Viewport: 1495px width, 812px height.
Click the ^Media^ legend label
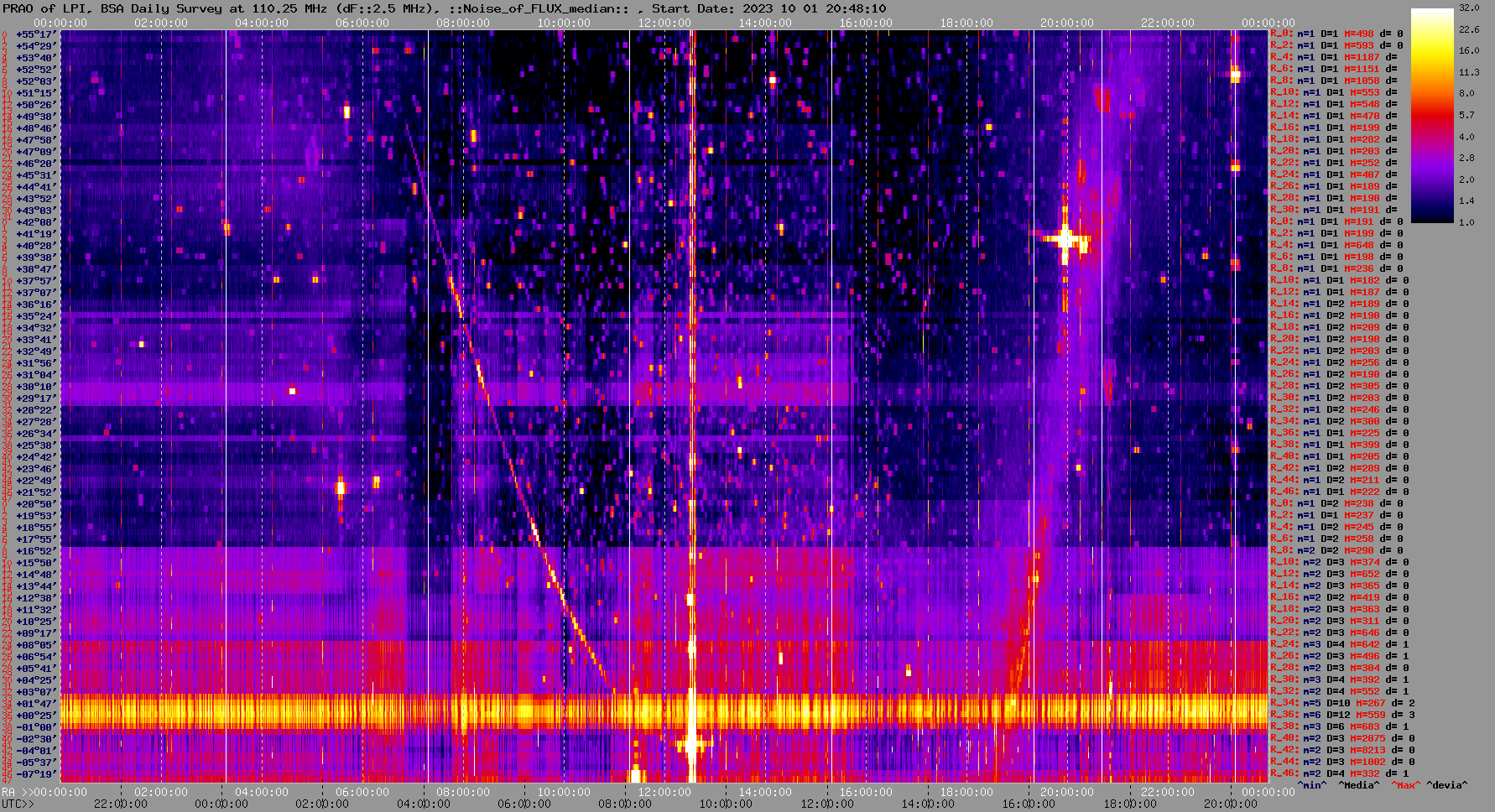(x=1359, y=785)
